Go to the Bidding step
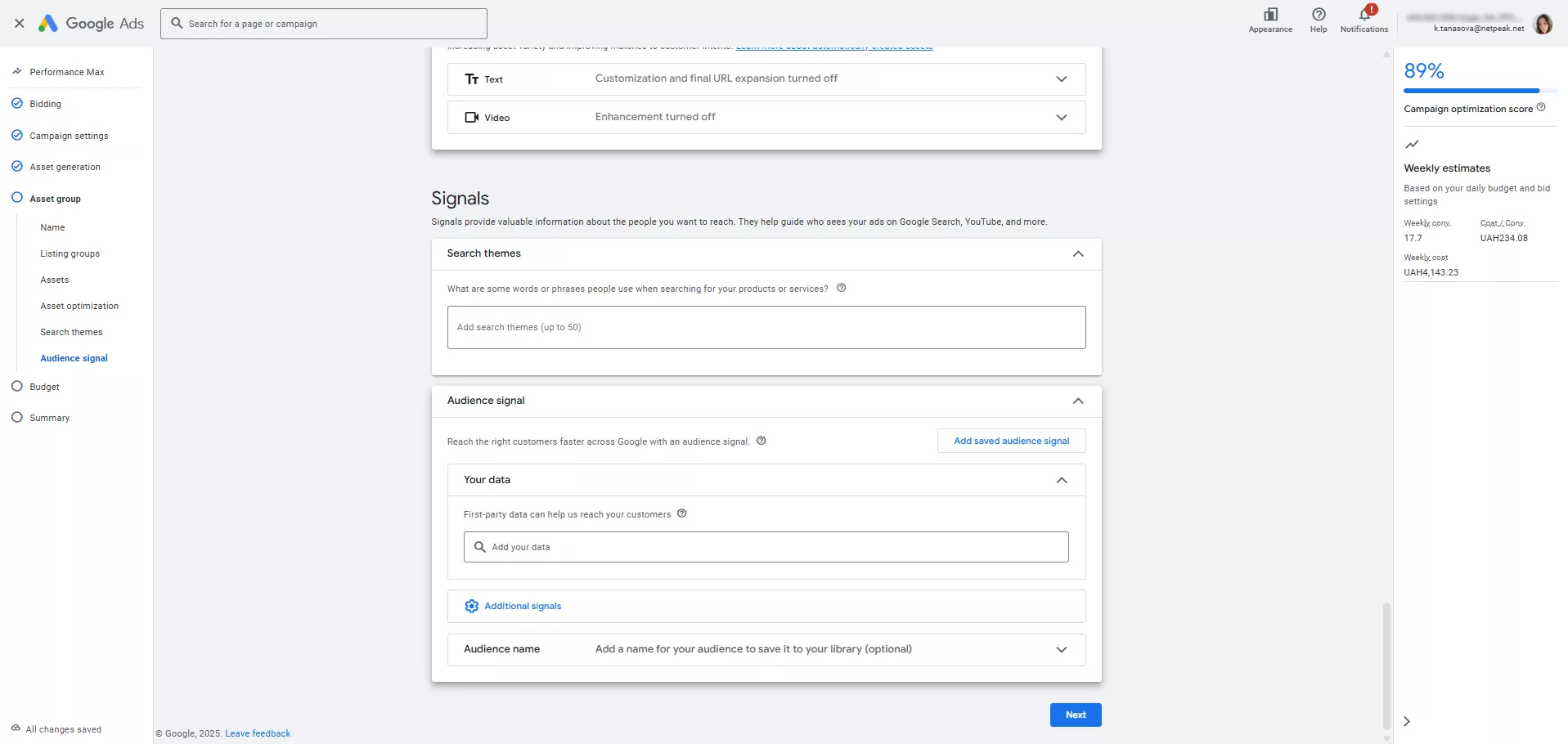Screen dimensions: 1568x744 tap(45, 104)
